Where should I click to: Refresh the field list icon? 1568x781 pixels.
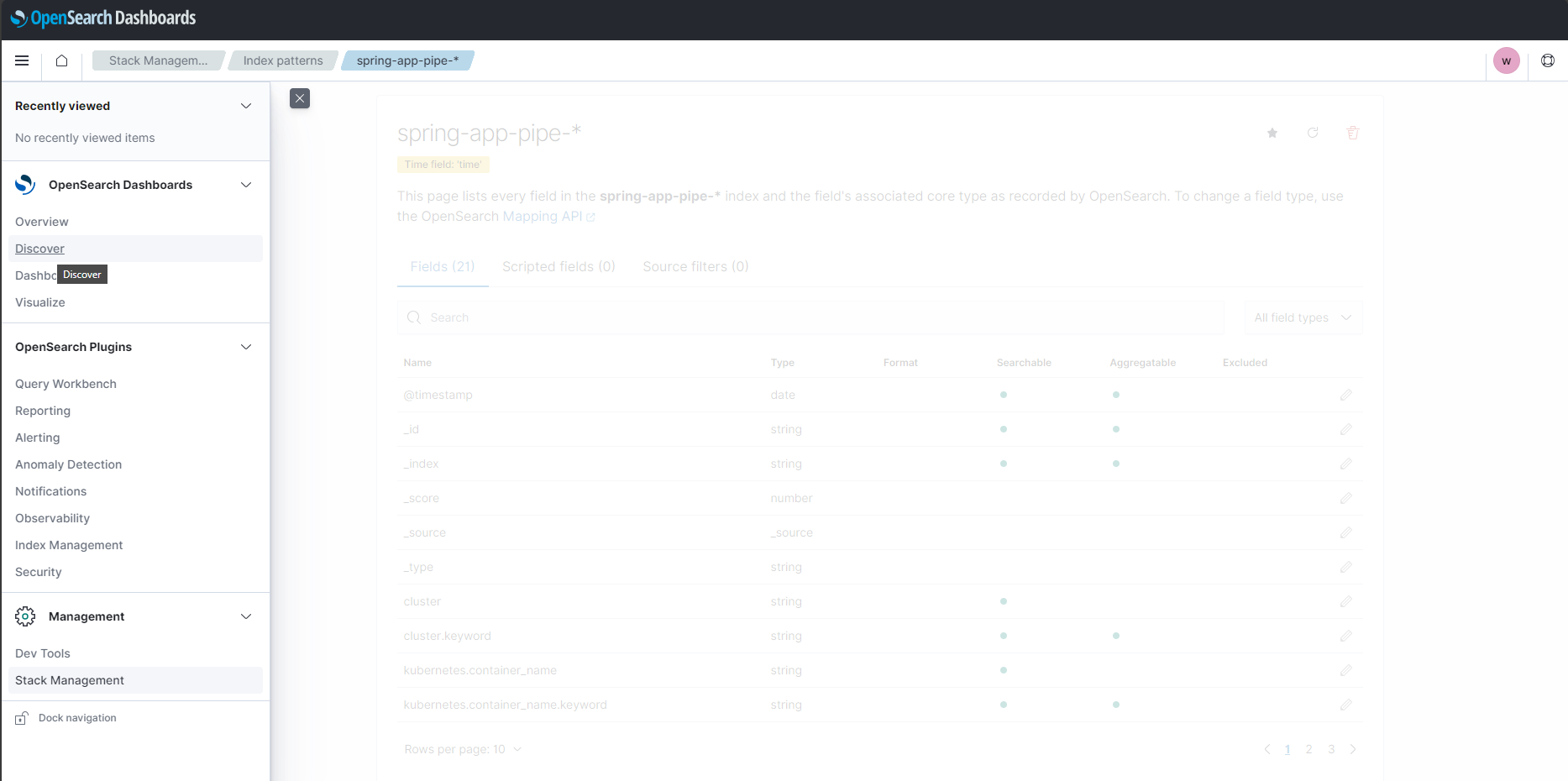(x=1313, y=133)
